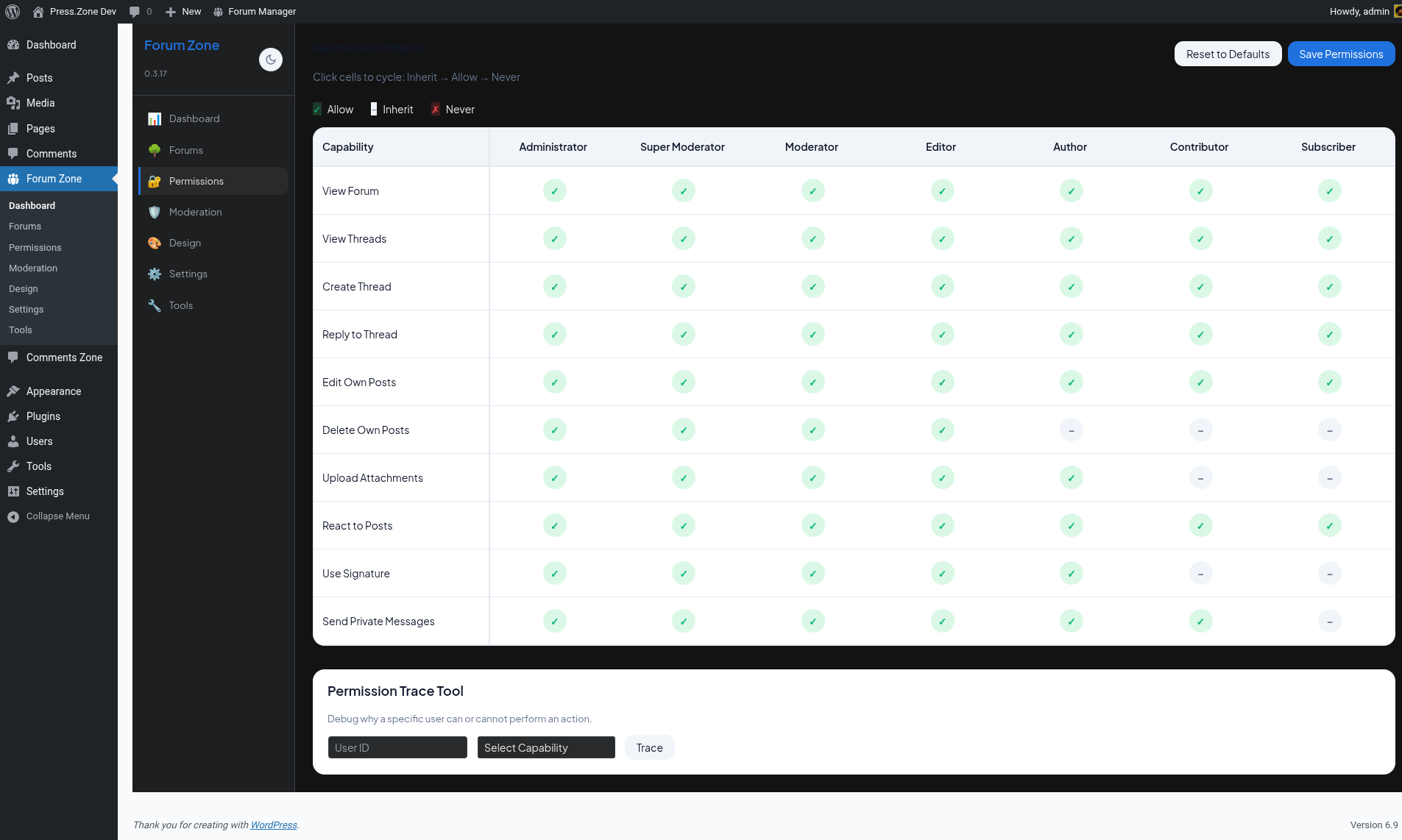1402x840 pixels.
Task: Click the Collapse Menu arrow icon
Action: point(13,516)
